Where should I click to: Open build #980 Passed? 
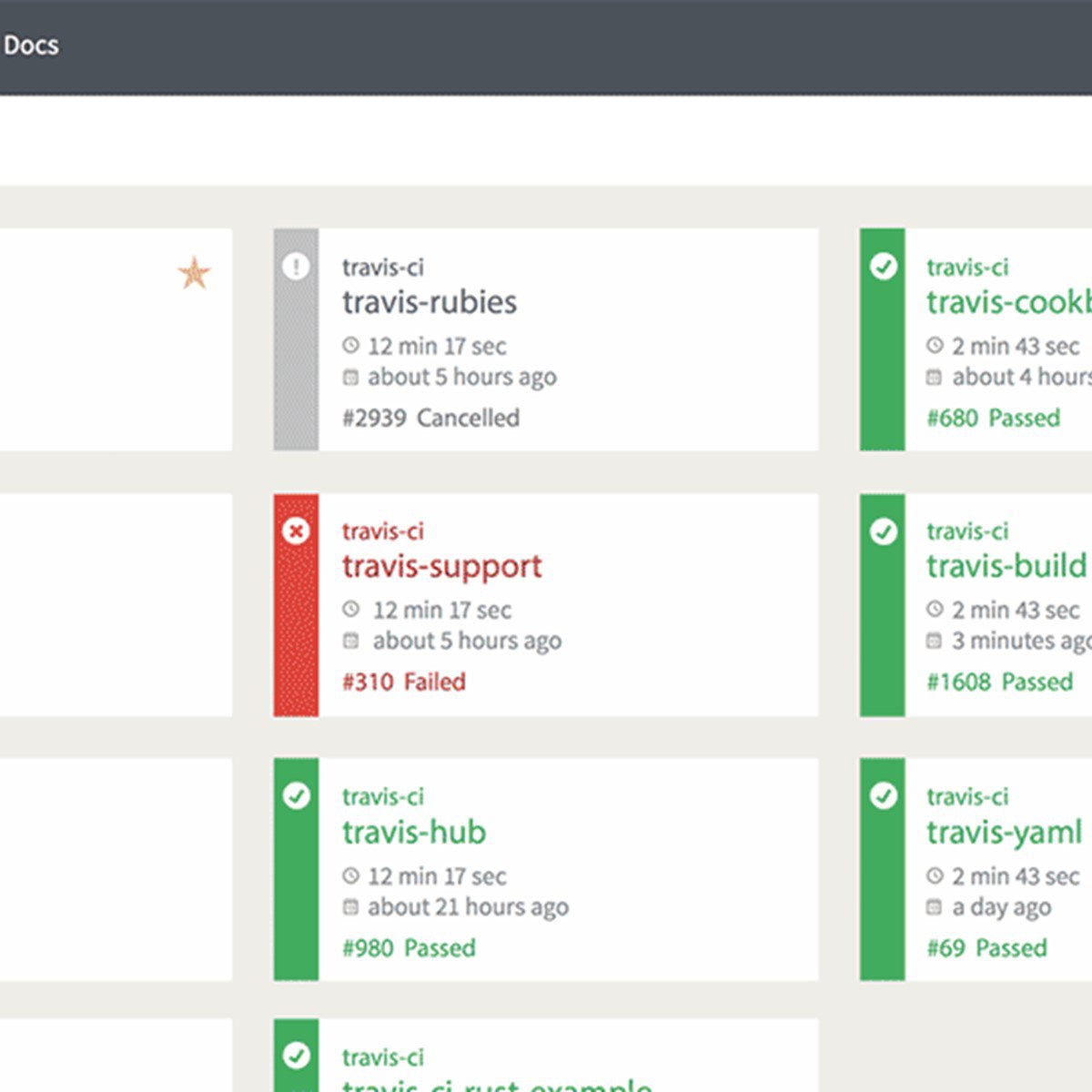click(x=409, y=947)
